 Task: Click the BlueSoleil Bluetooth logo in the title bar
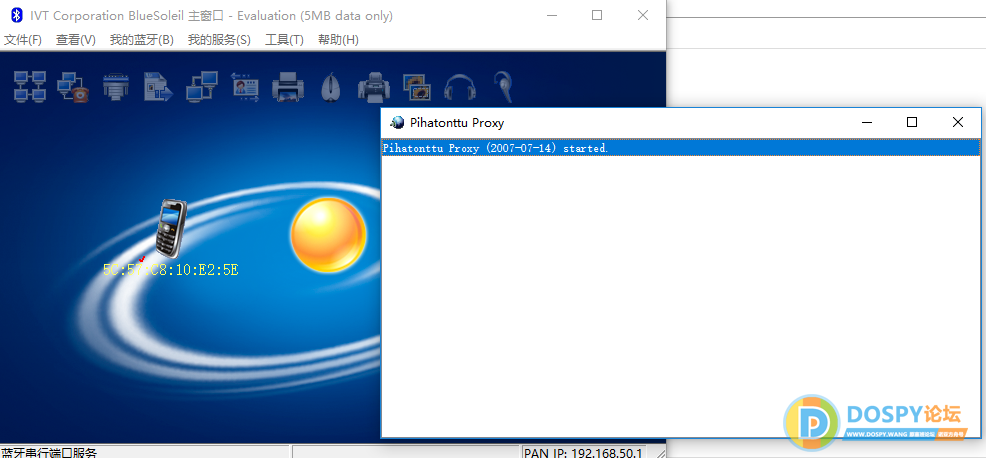click(17, 16)
